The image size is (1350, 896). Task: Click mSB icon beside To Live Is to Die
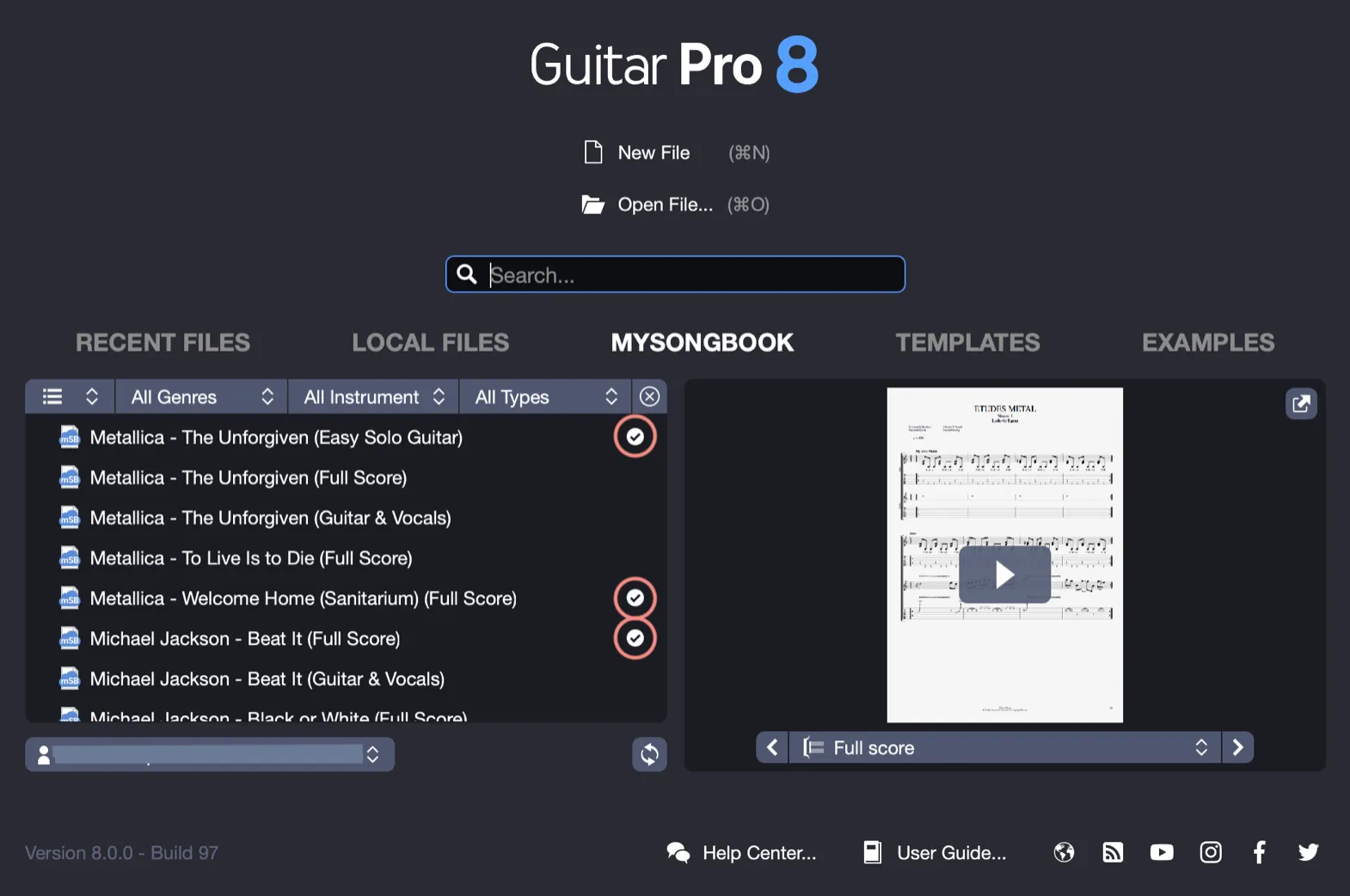pyautogui.click(x=70, y=559)
